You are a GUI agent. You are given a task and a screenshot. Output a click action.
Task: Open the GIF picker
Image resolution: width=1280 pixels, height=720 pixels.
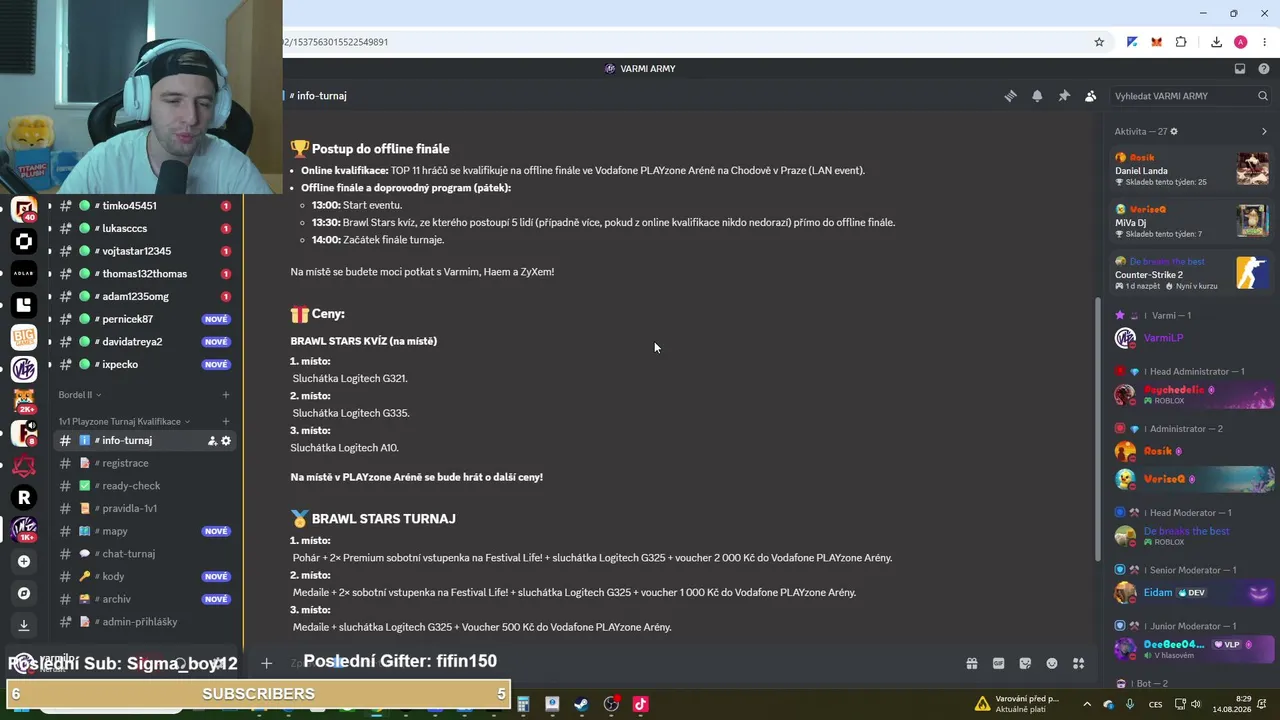(998, 663)
